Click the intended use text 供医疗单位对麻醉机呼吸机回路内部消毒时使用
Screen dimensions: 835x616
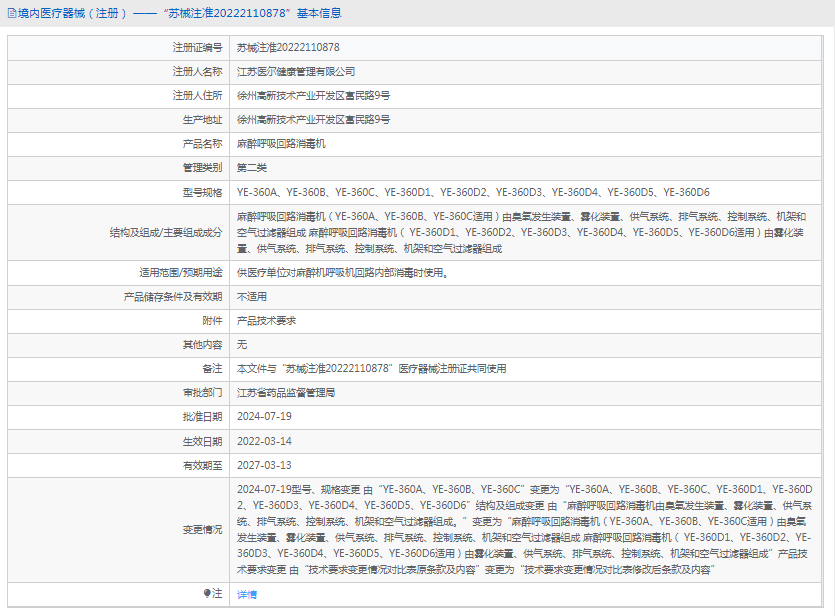(x=342, y=273)
